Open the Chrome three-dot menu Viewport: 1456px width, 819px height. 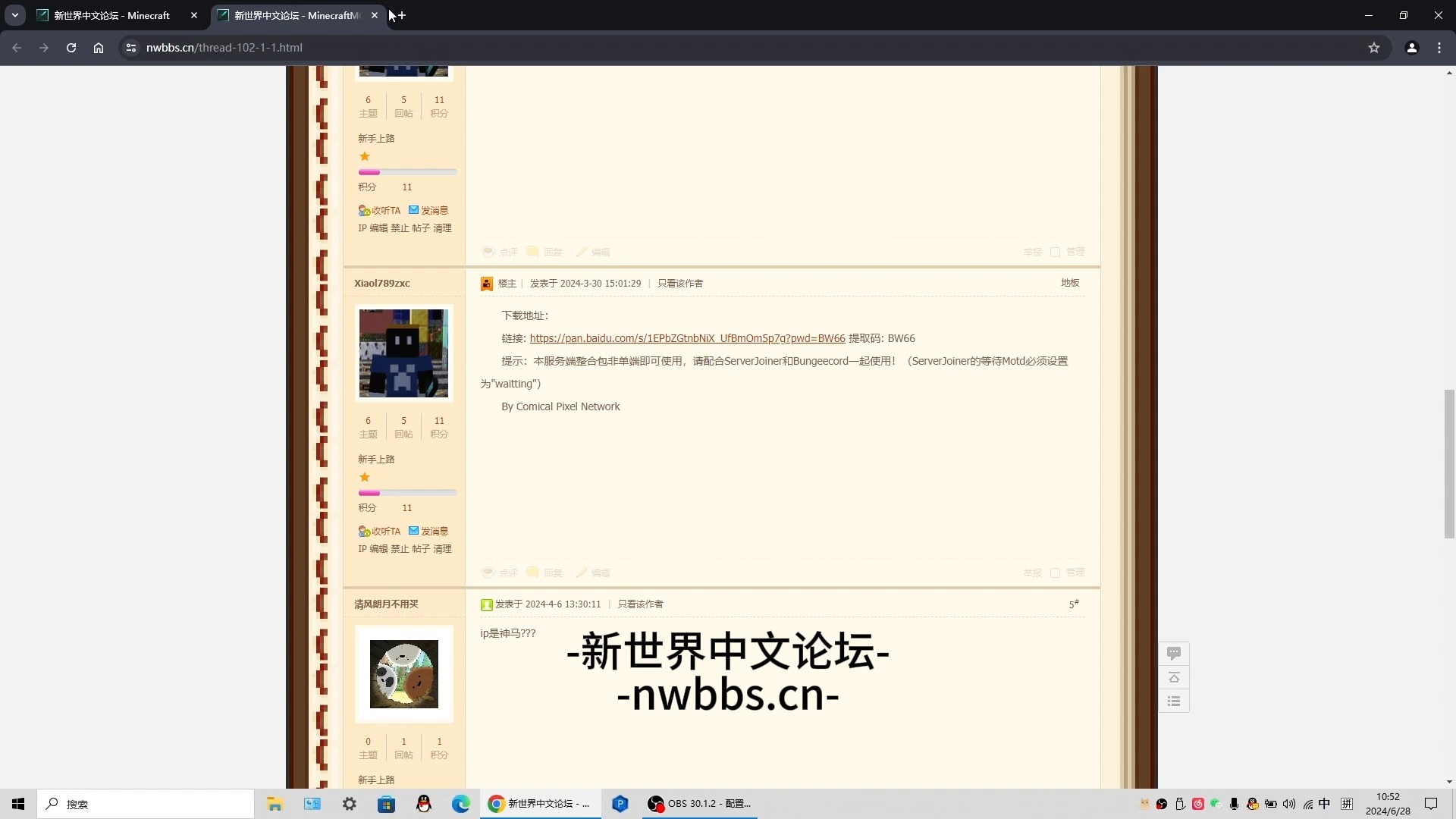coord(1439,48)
